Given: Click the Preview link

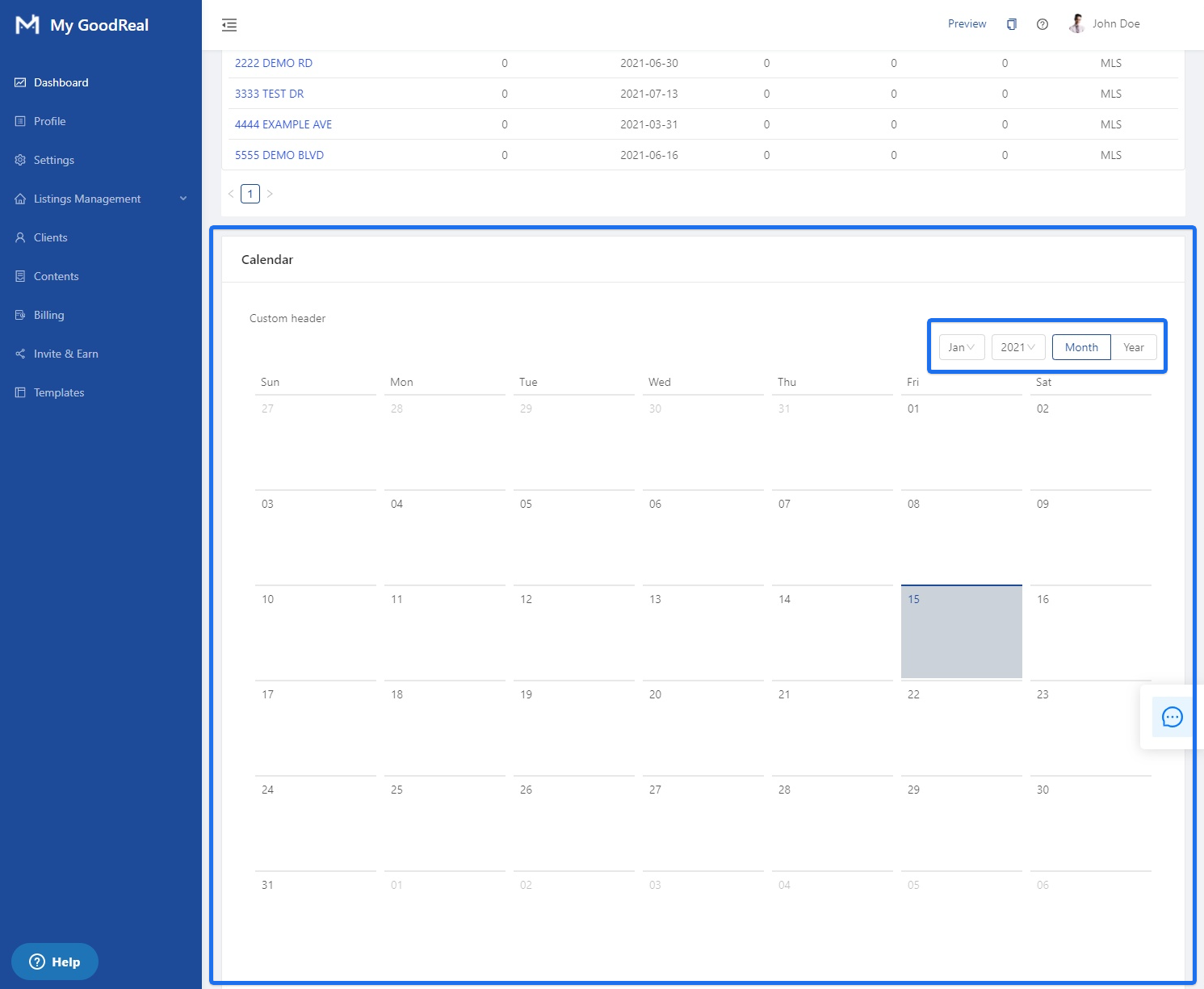Looking at the screenshot, I should (x=967, y=23).
